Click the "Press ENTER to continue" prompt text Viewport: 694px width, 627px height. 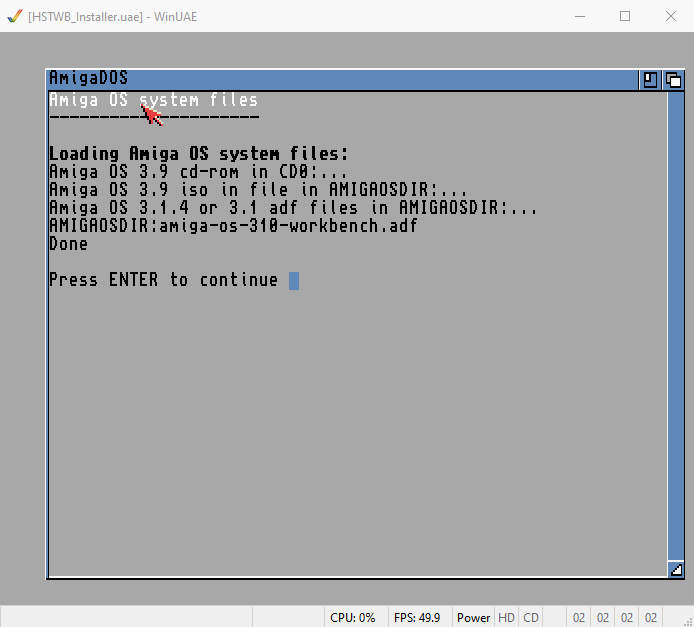[x=163, y=280]
